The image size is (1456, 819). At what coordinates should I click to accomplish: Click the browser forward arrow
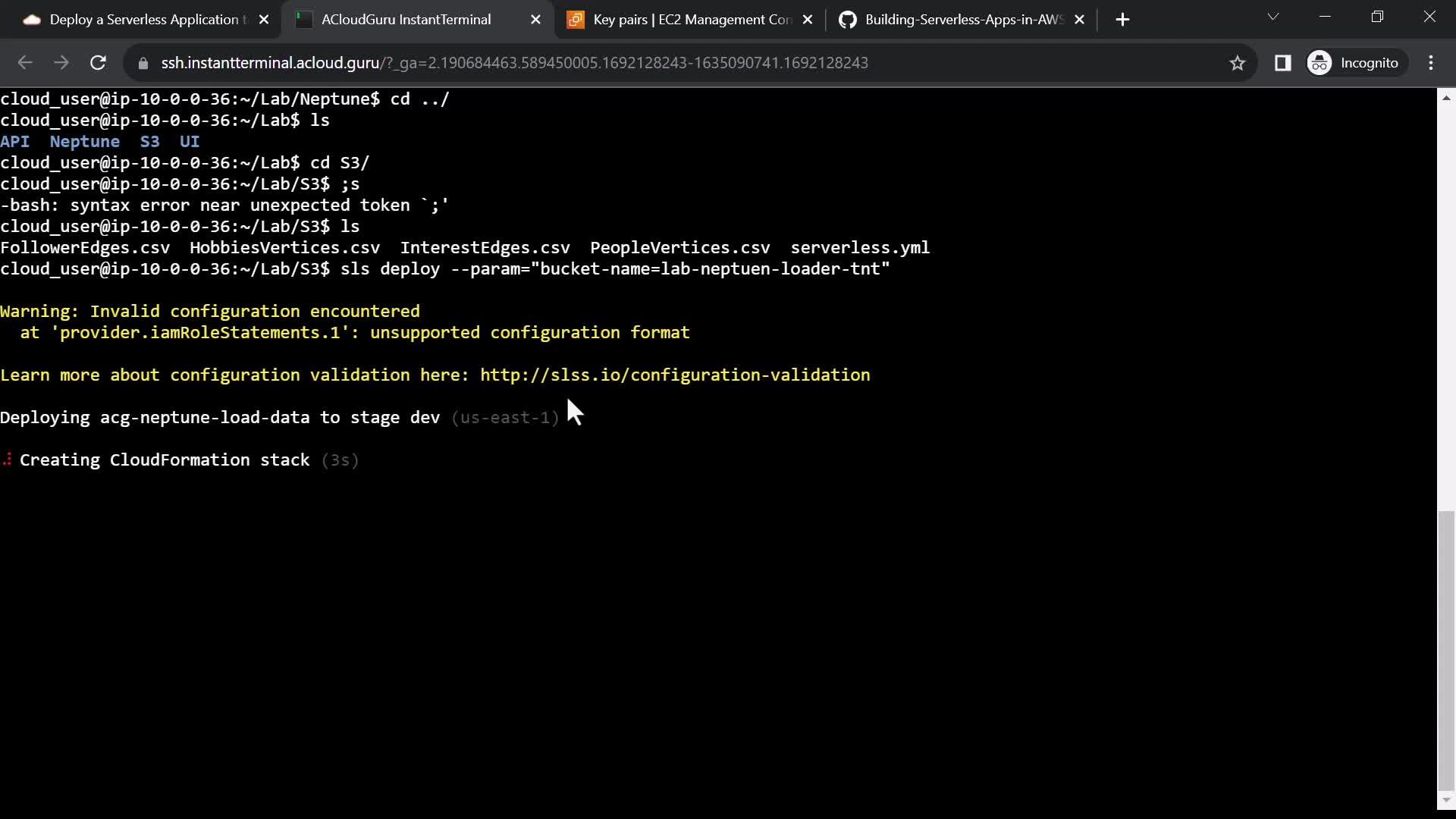click(x=61, y=63)
